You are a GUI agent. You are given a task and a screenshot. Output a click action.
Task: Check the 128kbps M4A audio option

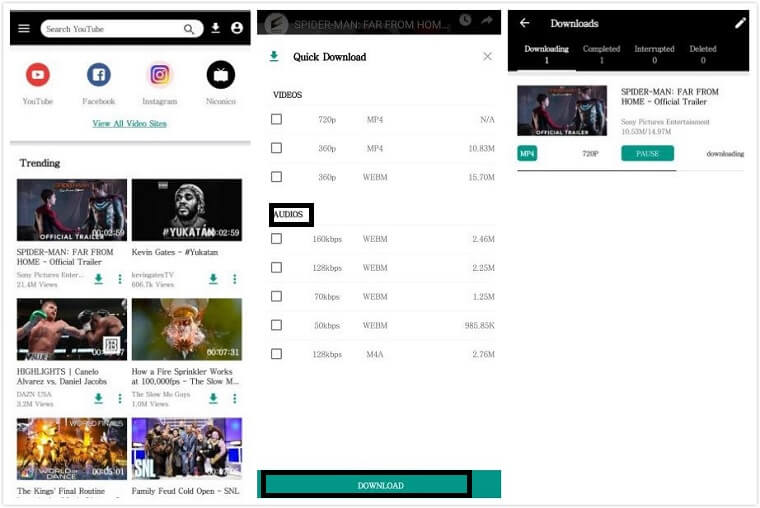(x=276, y=354)
